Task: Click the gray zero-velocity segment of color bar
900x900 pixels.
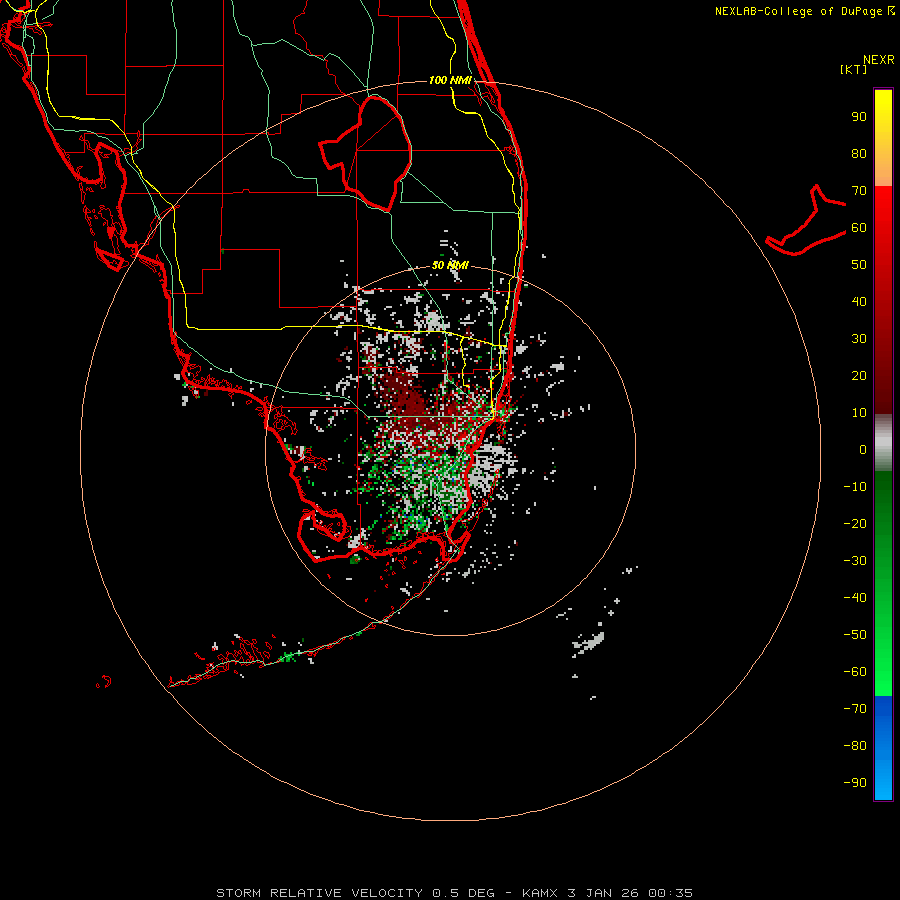Action: click(883, 443)
